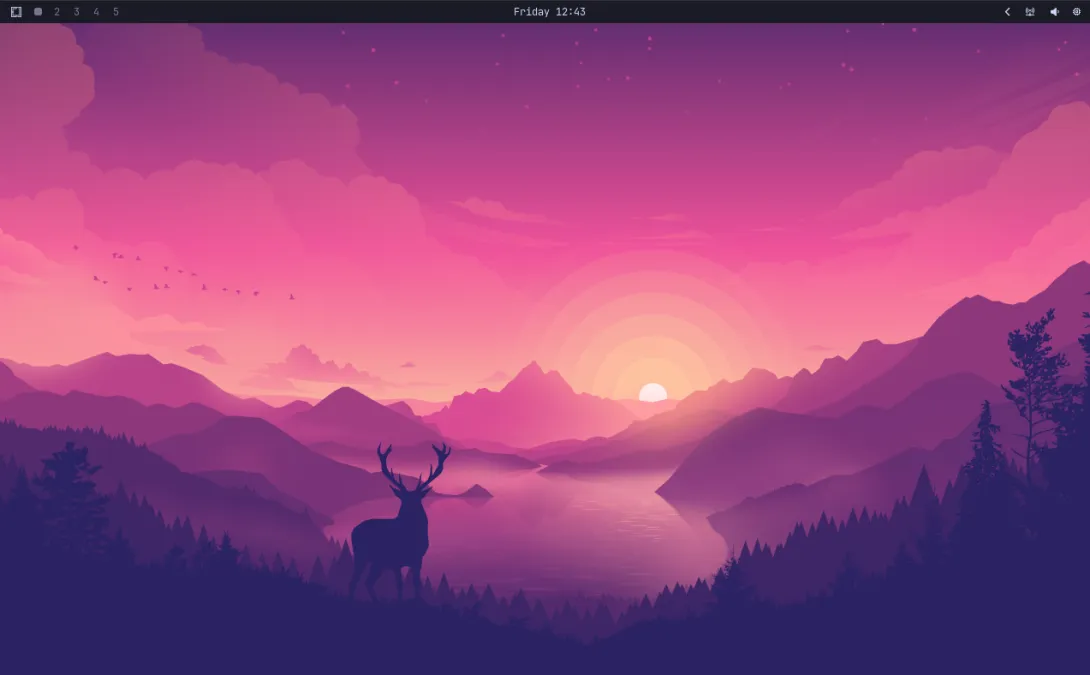
Task: Click the setting sun on the wallpaper
Action: coord(653,392)
